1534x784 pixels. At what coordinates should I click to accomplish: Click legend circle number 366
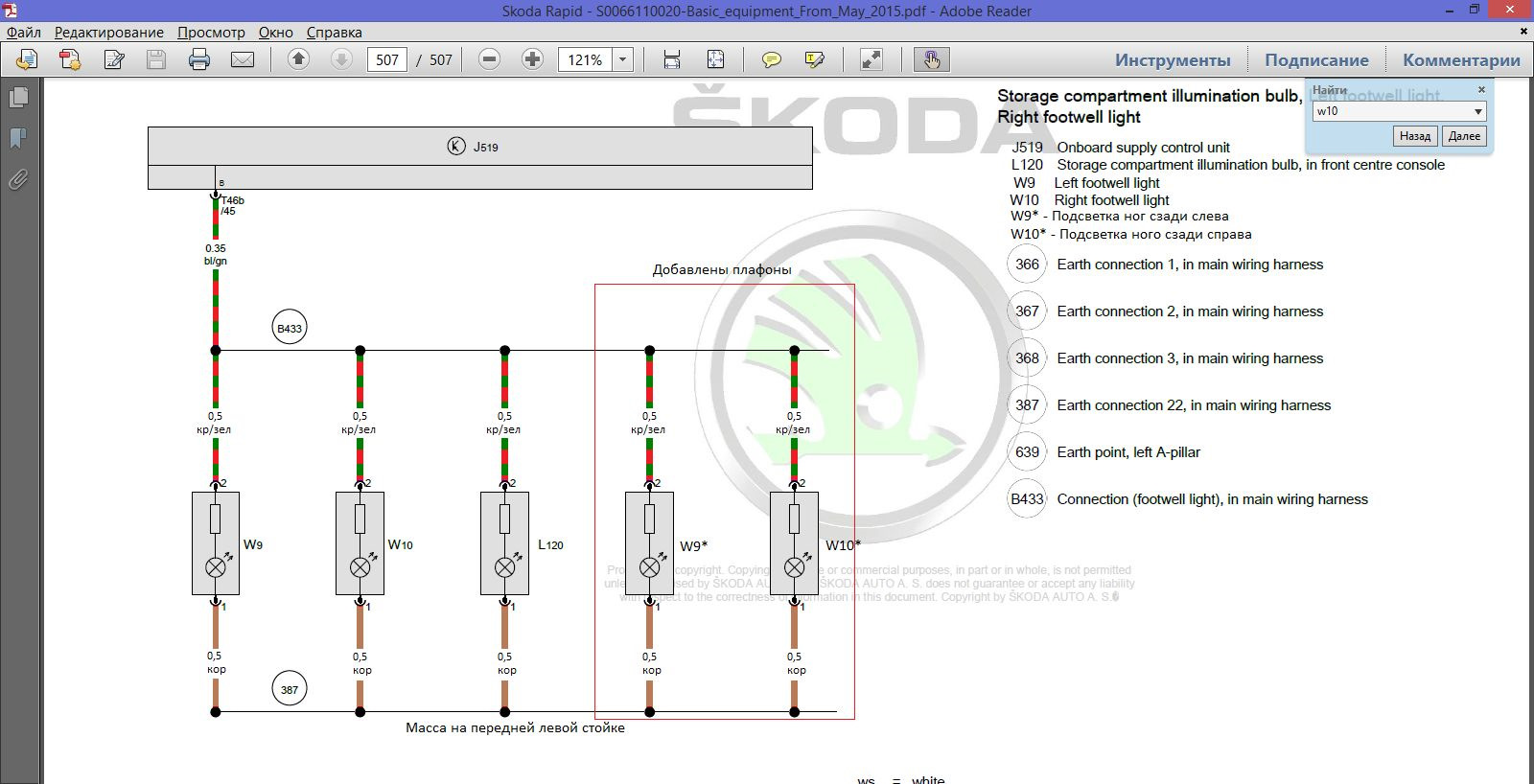1027,265
